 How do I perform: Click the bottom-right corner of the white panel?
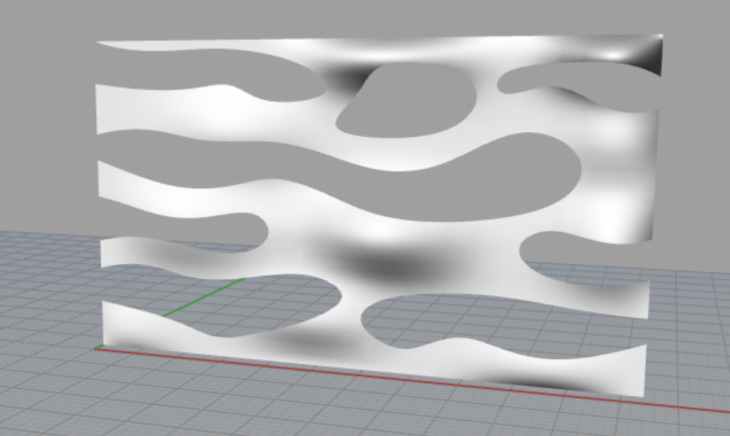click(643, 390)
